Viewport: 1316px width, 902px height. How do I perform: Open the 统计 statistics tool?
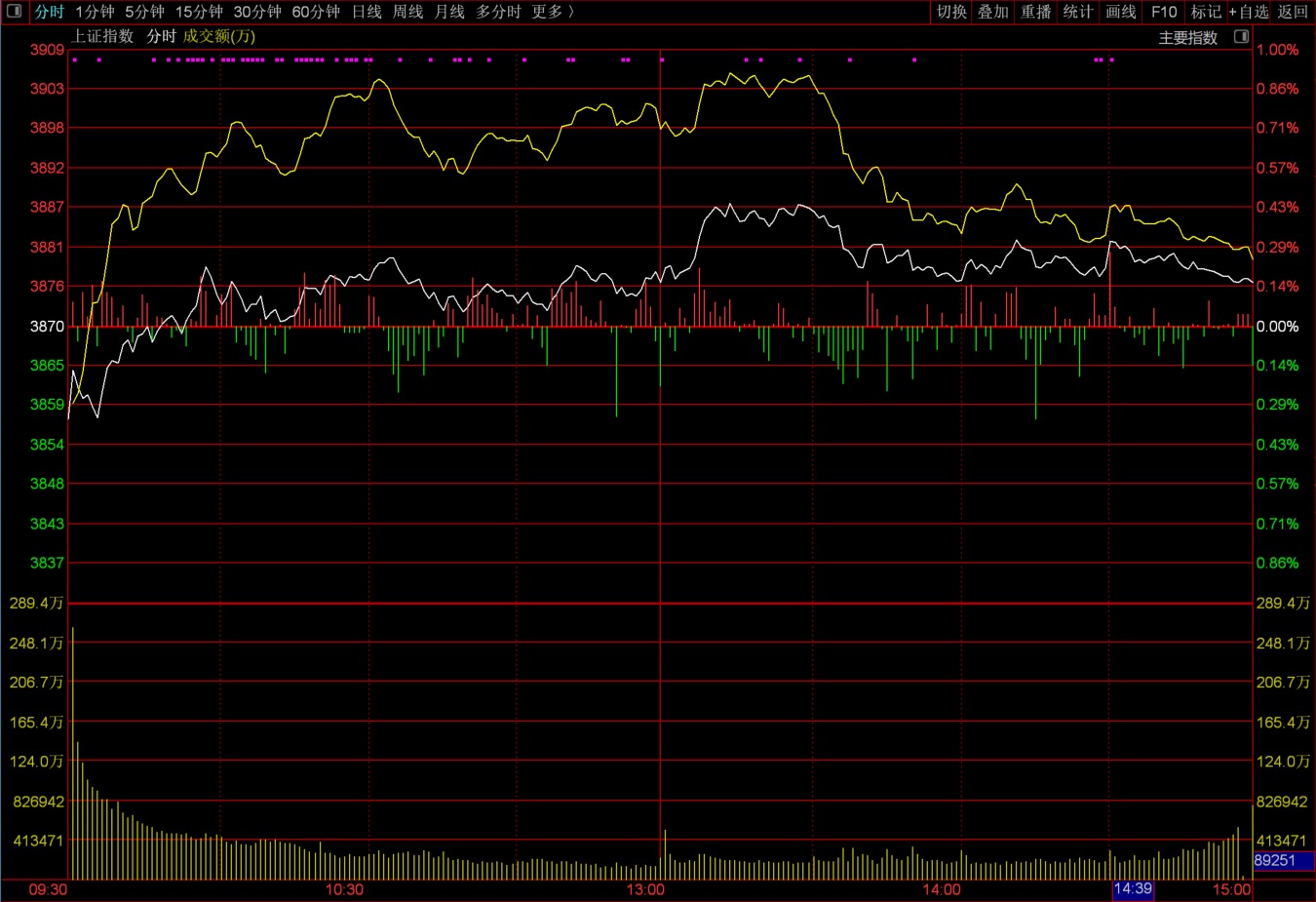click(1078, 12)
